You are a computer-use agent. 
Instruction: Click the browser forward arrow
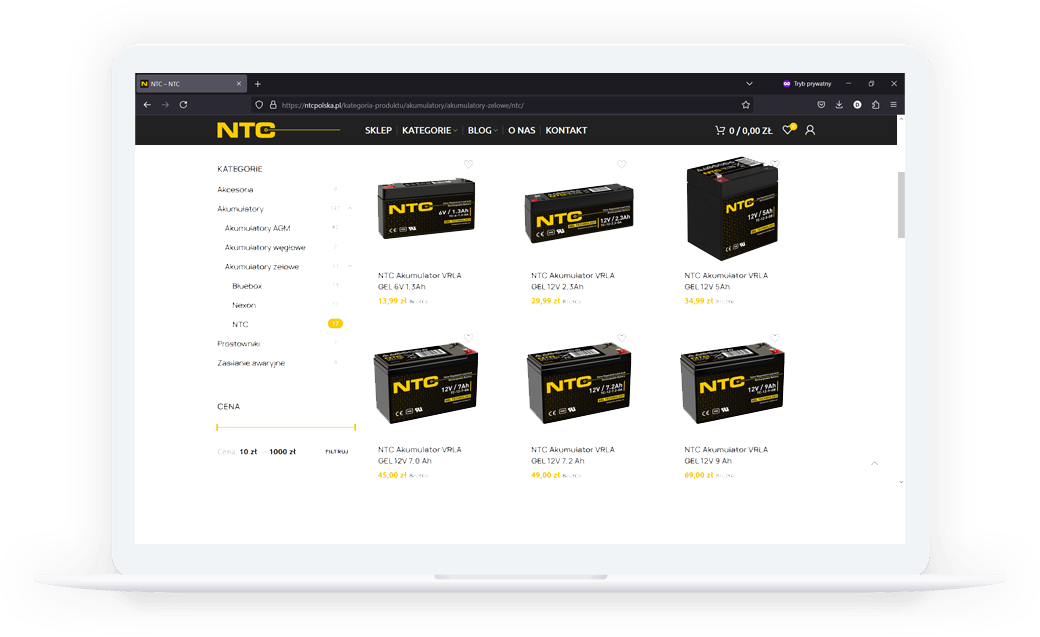pos(165,105)
